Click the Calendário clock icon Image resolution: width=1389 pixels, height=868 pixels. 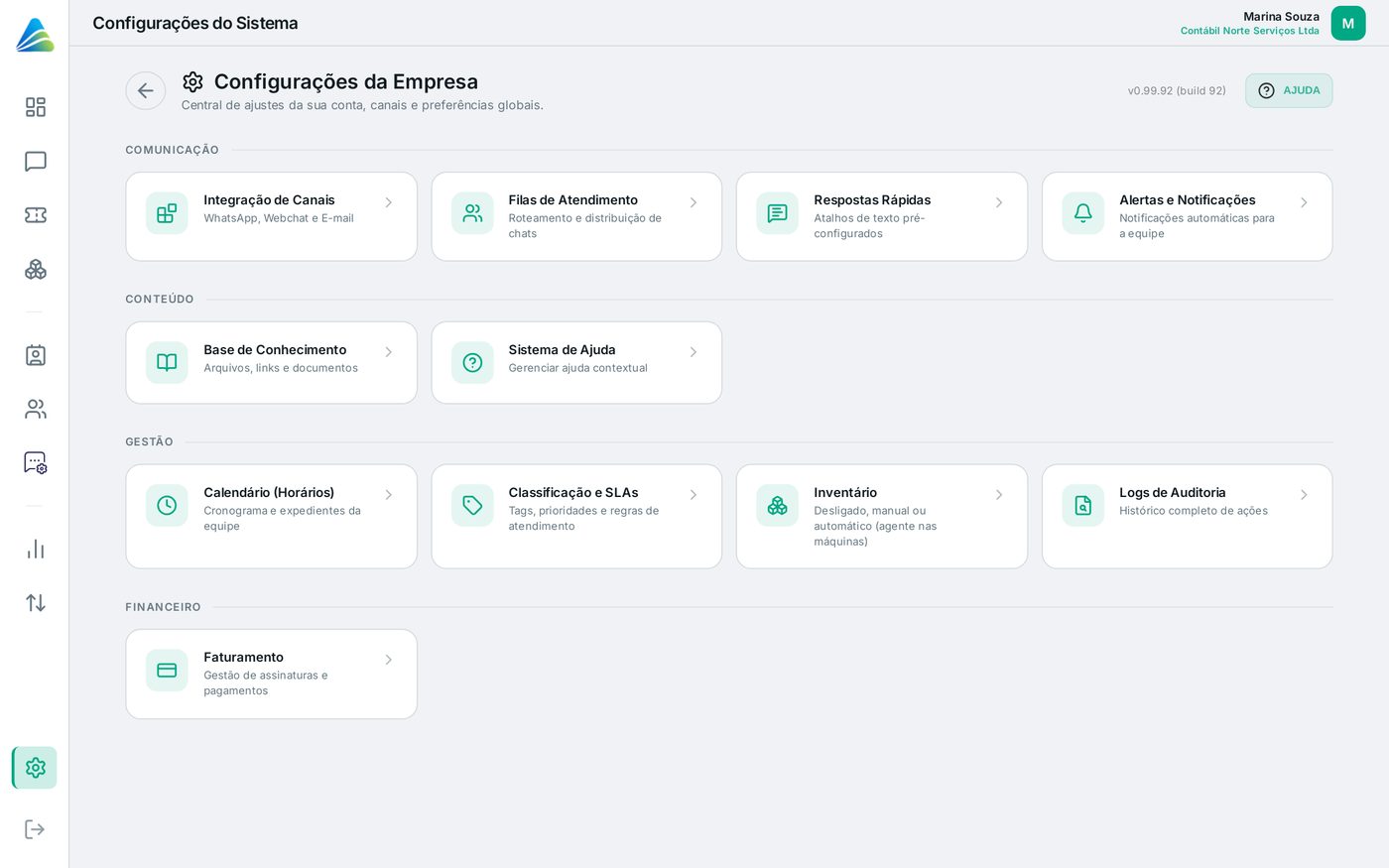point(167,506)
